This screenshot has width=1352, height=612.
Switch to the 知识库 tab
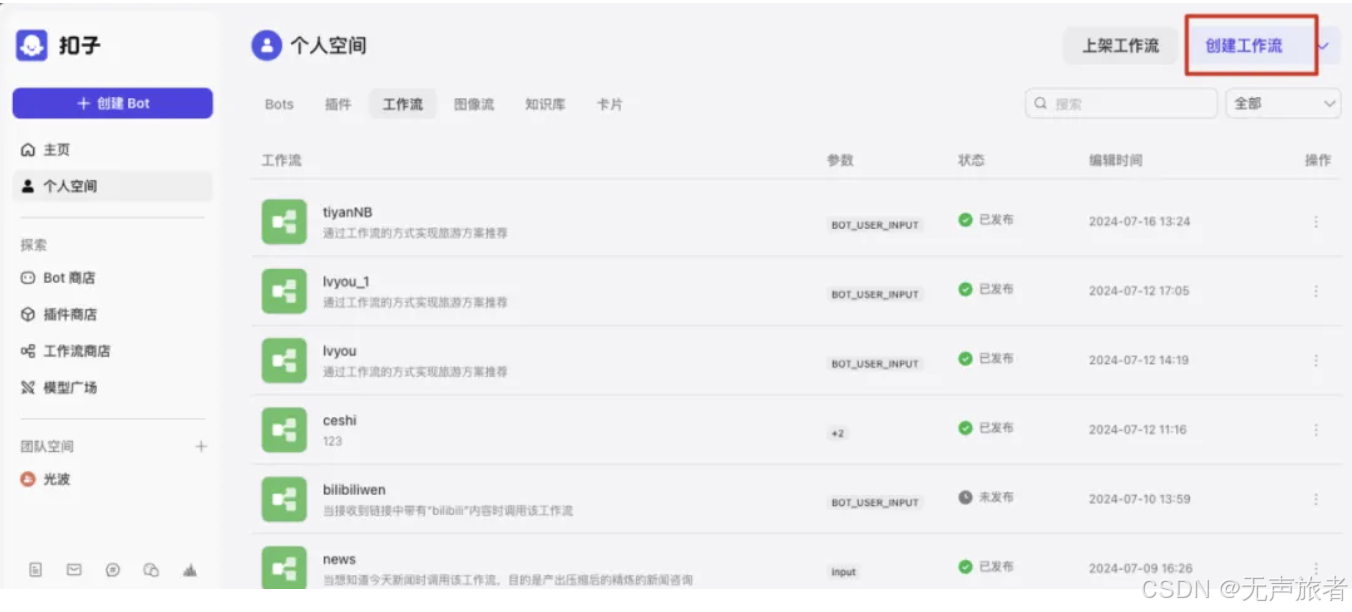(x=545, y=104)
